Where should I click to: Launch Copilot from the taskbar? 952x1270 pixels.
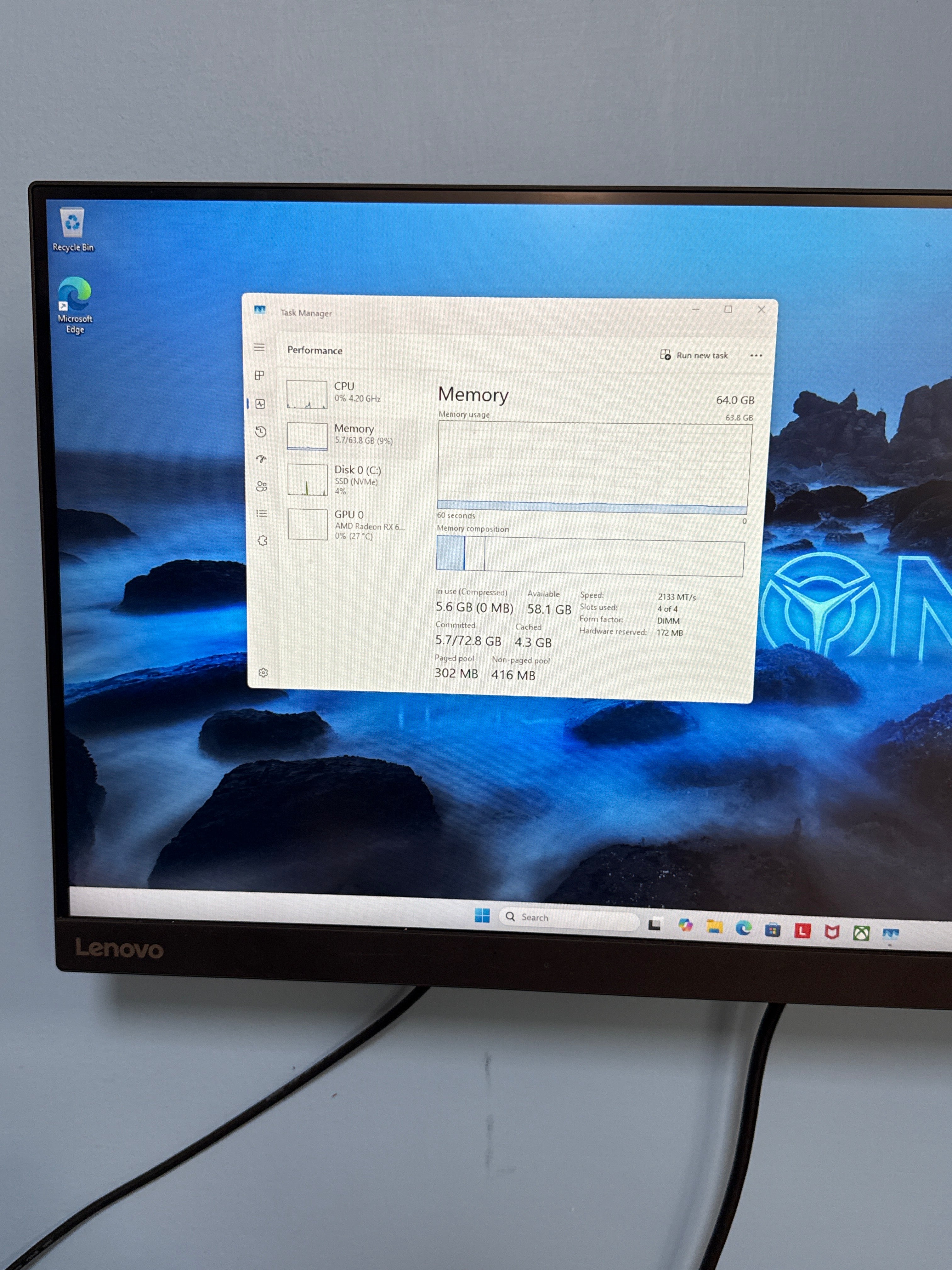point(685,925)
